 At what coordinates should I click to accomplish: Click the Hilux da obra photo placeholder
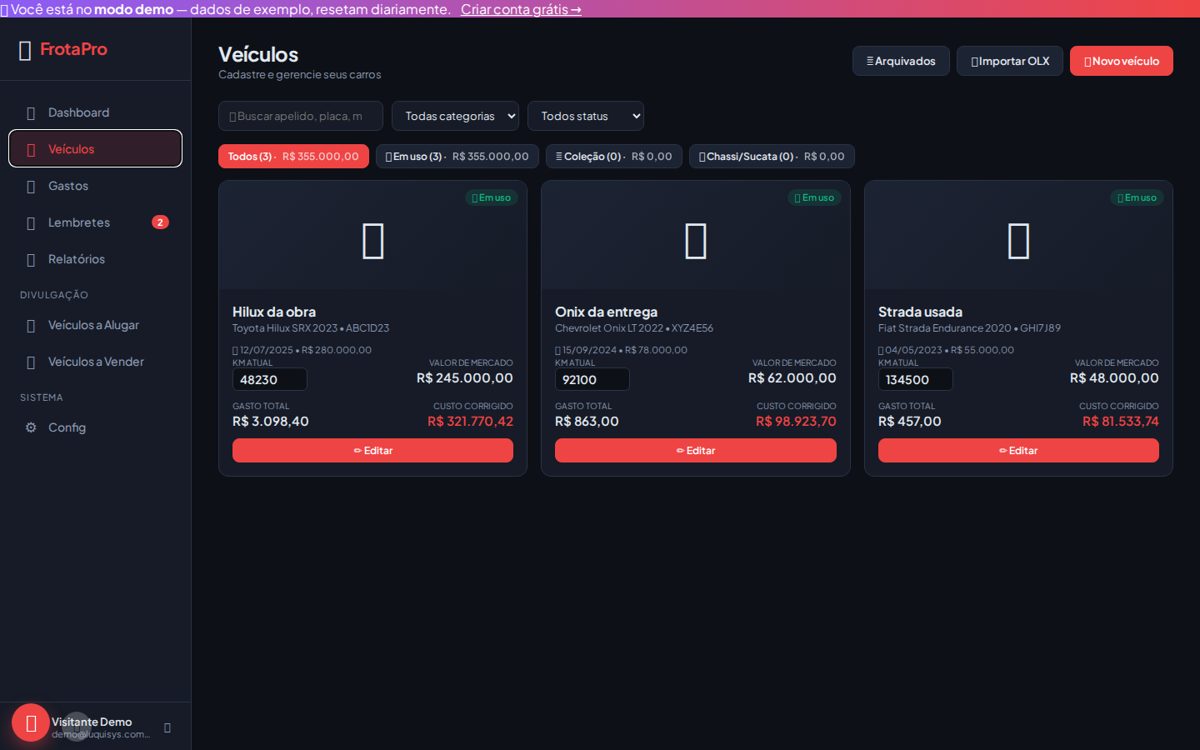coord(373,241)
